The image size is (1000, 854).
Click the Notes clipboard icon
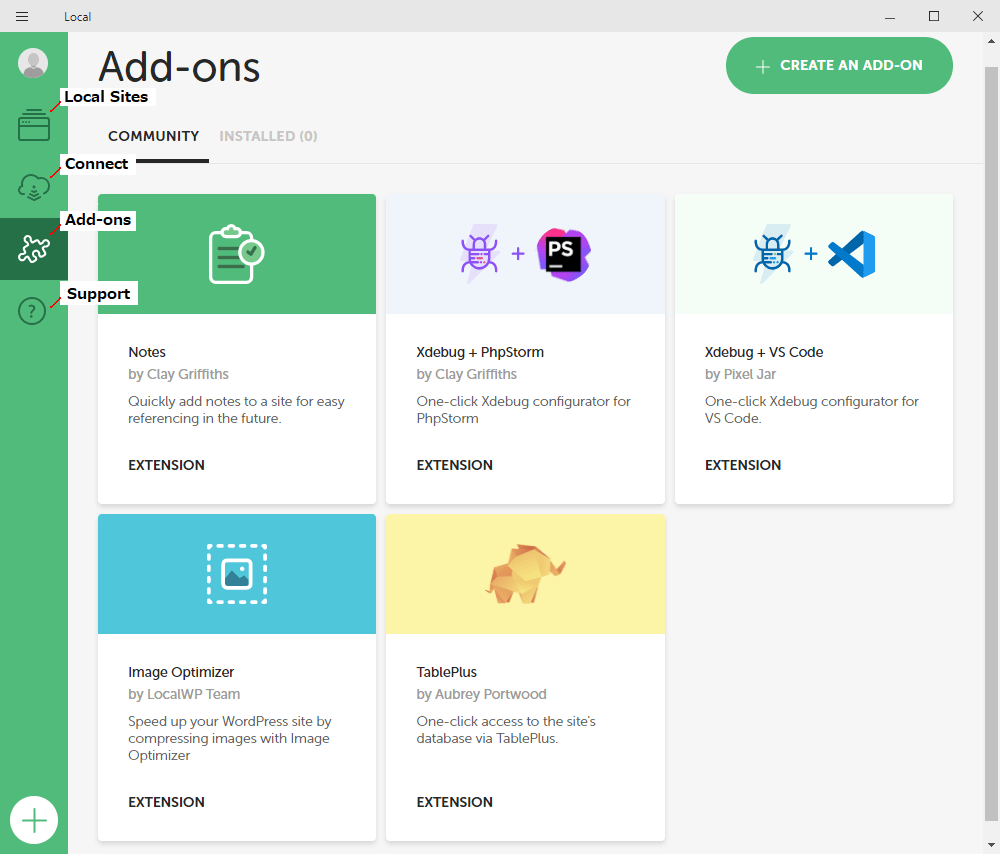(237, 254)
